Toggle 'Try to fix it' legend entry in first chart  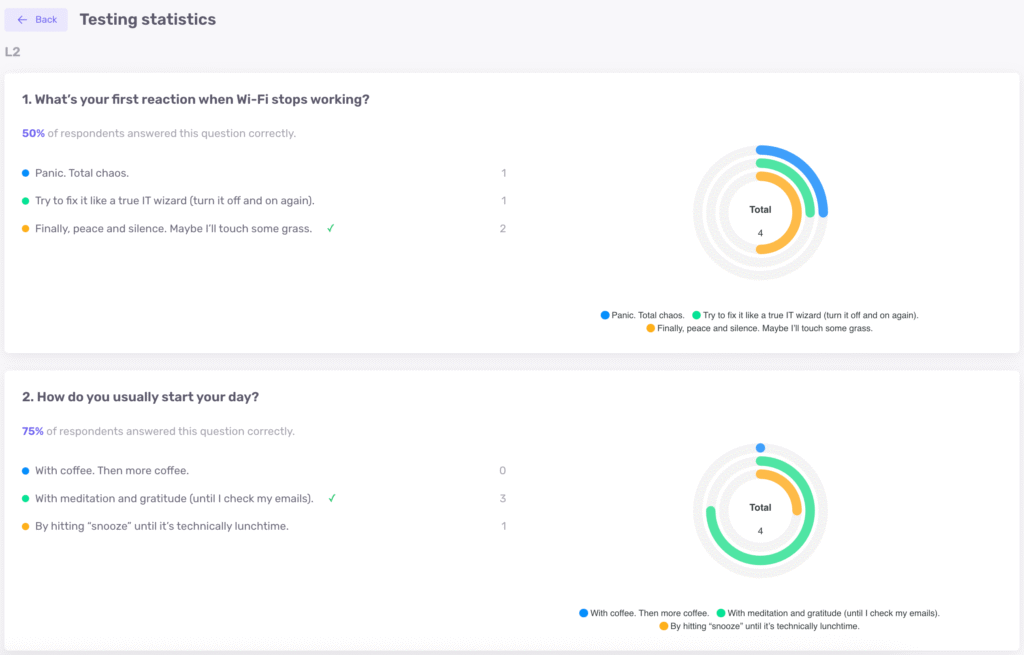coord(804,315)
